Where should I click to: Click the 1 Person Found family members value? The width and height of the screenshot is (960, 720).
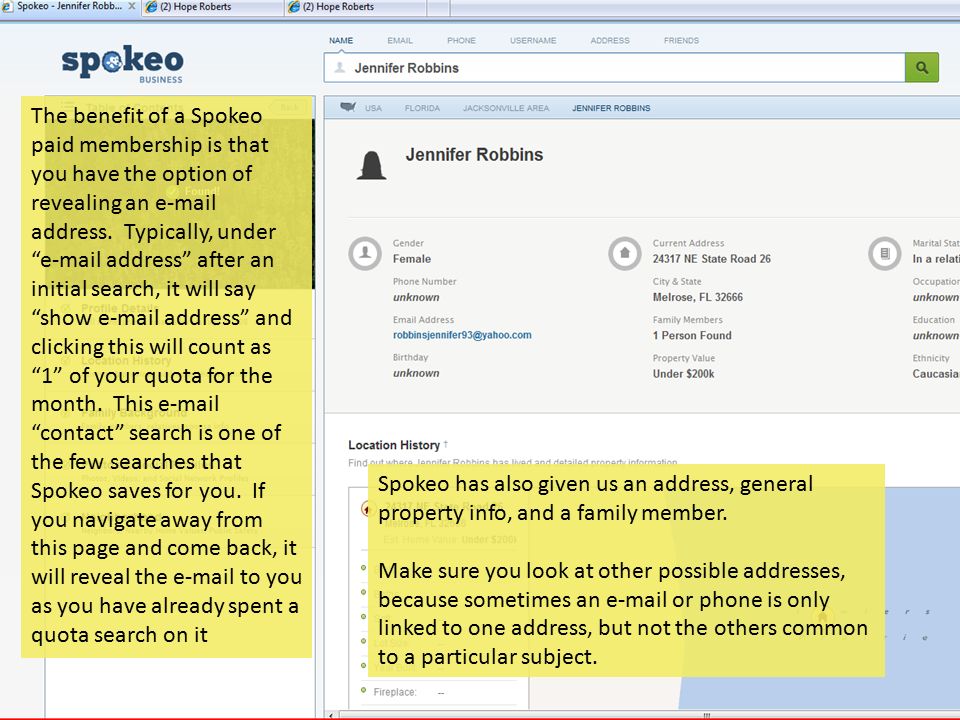coord(692,336)
